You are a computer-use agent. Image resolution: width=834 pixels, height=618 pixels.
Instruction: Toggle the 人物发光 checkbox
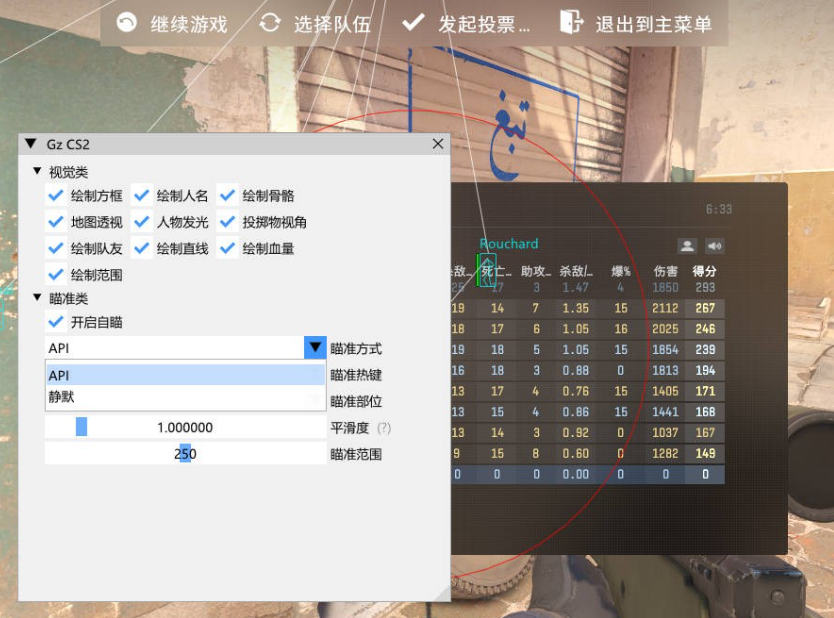(141, 222)
